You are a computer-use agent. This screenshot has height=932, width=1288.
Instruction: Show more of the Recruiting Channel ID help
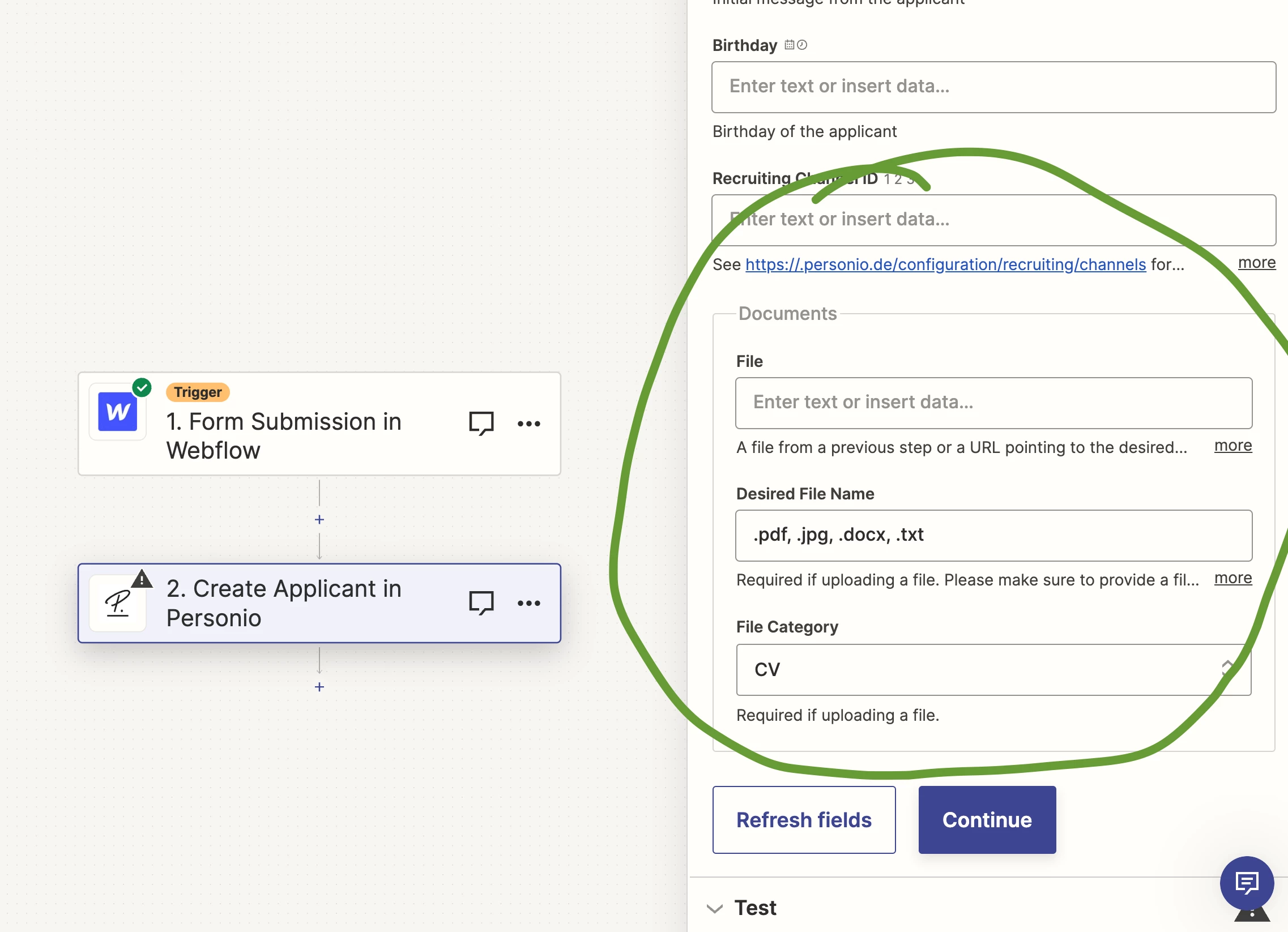tap(1257, 263)
